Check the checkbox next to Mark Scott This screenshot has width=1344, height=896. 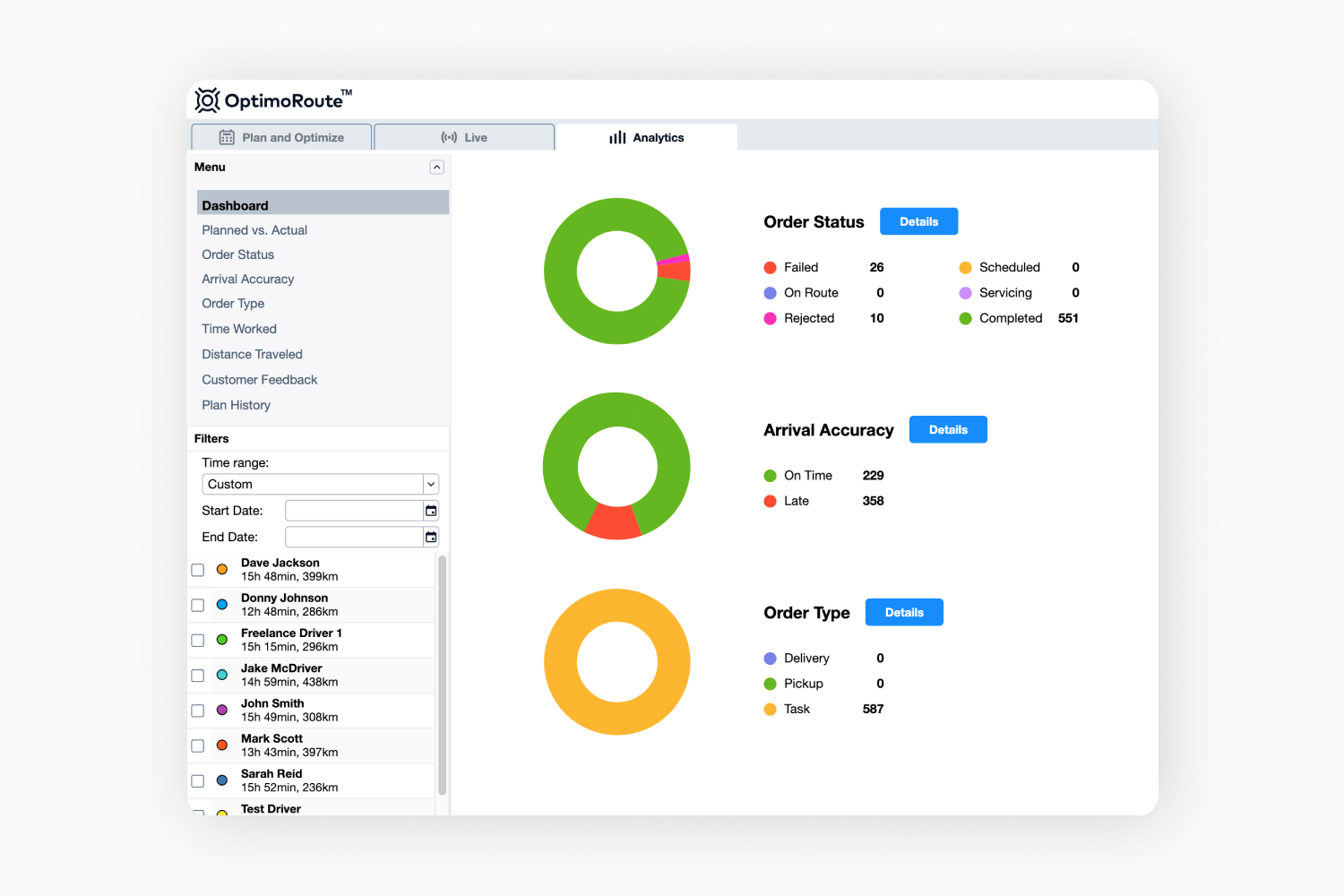click(197, 745)
